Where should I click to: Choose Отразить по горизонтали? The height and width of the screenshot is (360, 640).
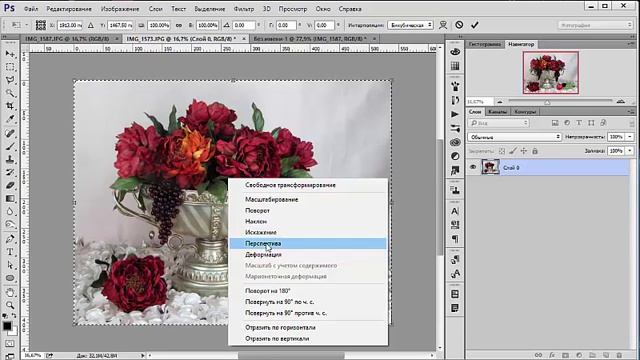click(x=308, y=327)
